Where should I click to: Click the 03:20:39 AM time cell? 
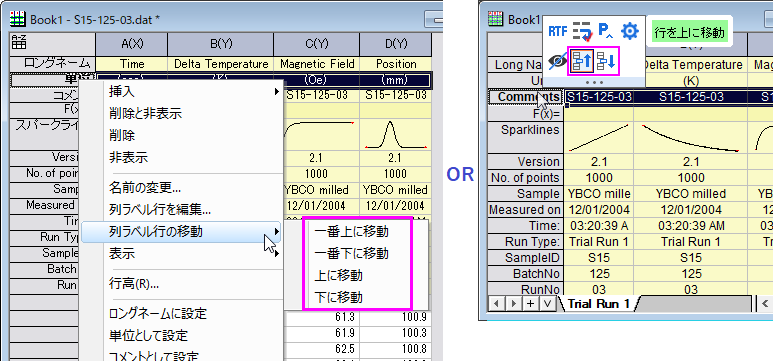691,226
